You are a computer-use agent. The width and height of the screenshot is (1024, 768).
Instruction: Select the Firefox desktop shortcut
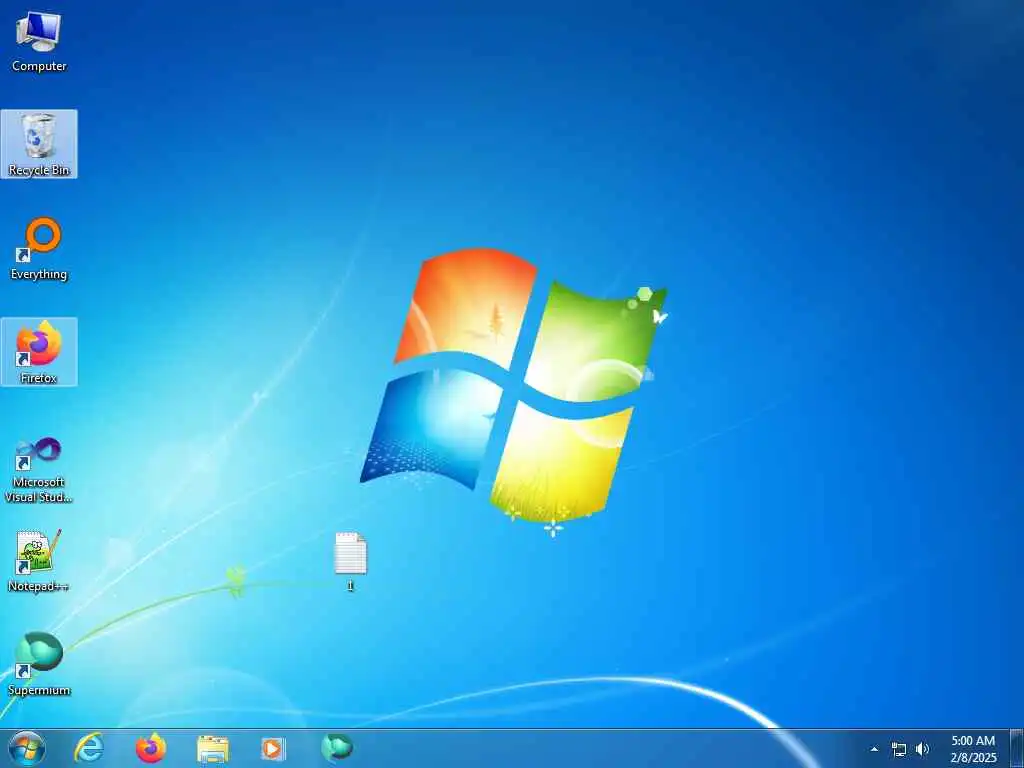tap(39, 352)
